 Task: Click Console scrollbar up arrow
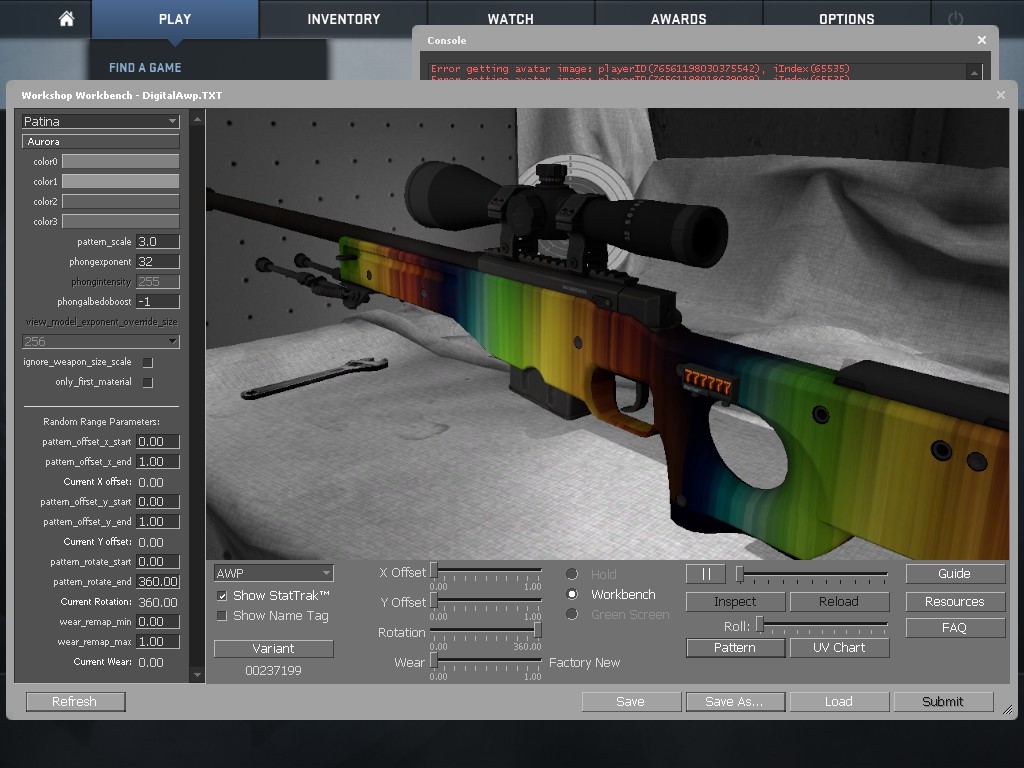pyautogui.click(x=974, y=73)
